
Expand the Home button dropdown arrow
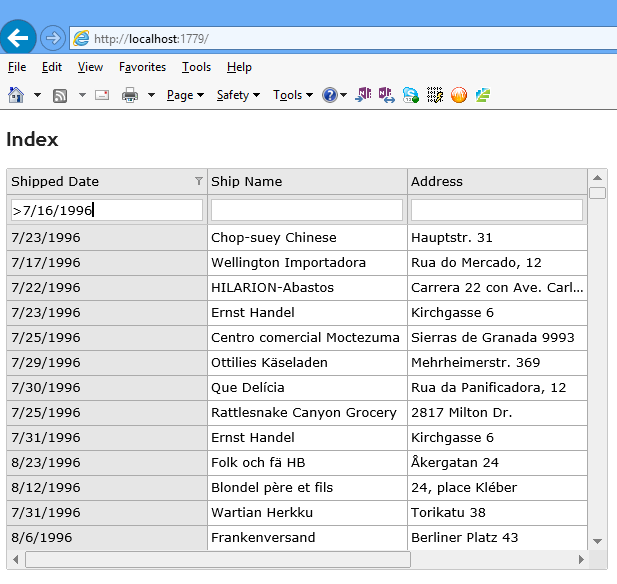(x=37, y=95)
